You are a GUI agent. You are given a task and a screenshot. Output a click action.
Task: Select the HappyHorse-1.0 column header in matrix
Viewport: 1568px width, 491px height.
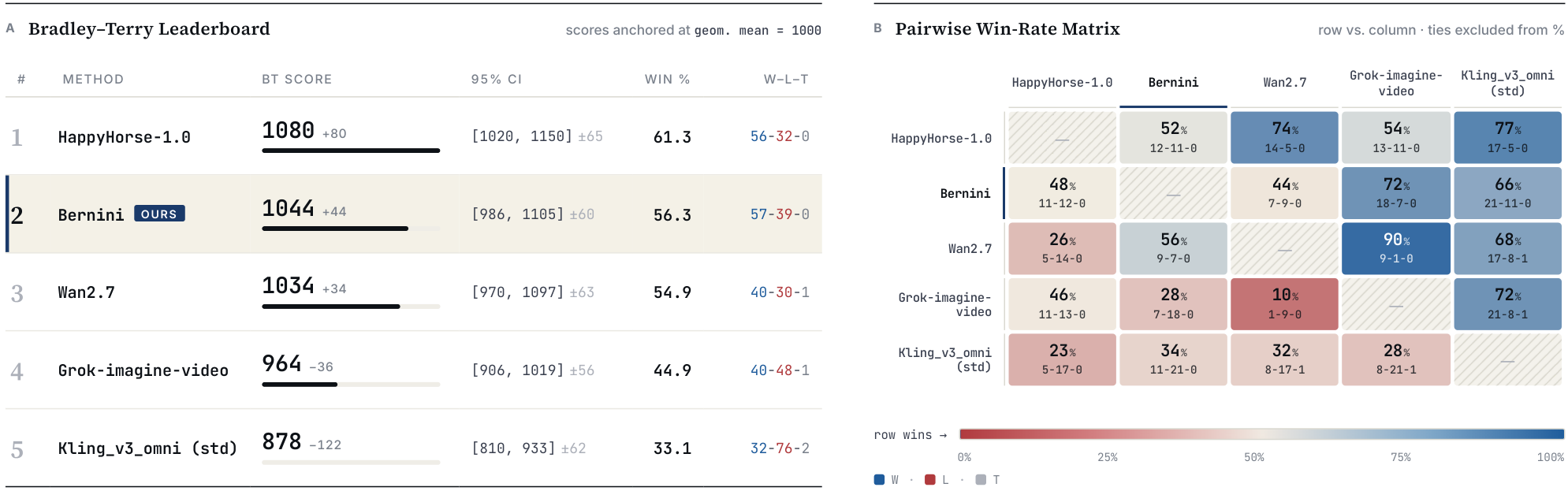tap(1062, 83)
